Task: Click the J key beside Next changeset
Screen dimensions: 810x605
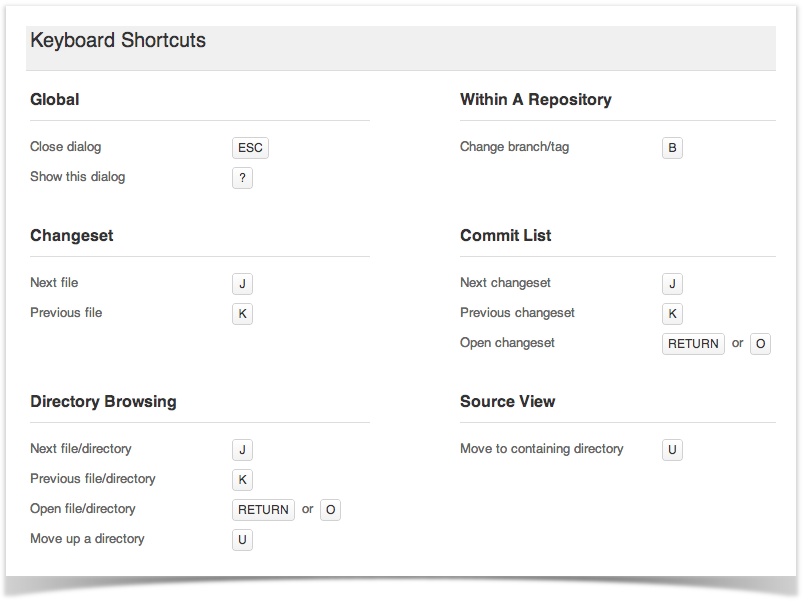Action: 672,284
